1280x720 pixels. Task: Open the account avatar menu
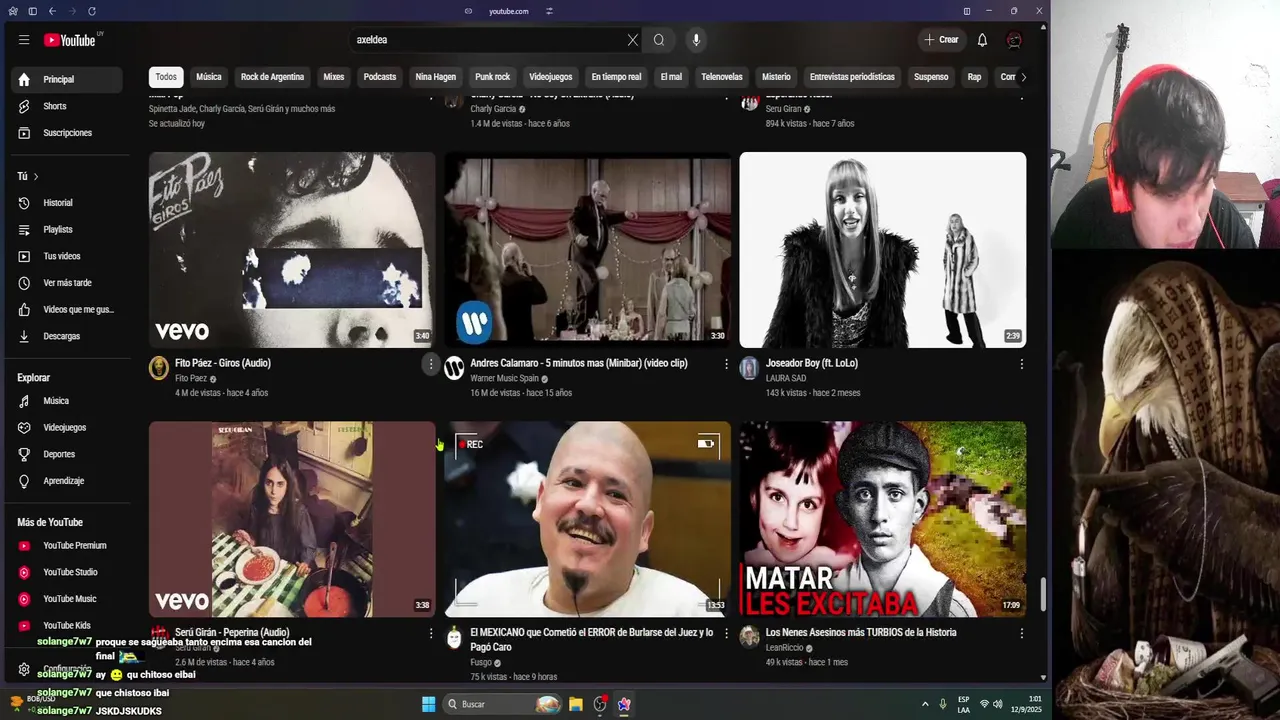(1014, 40)
